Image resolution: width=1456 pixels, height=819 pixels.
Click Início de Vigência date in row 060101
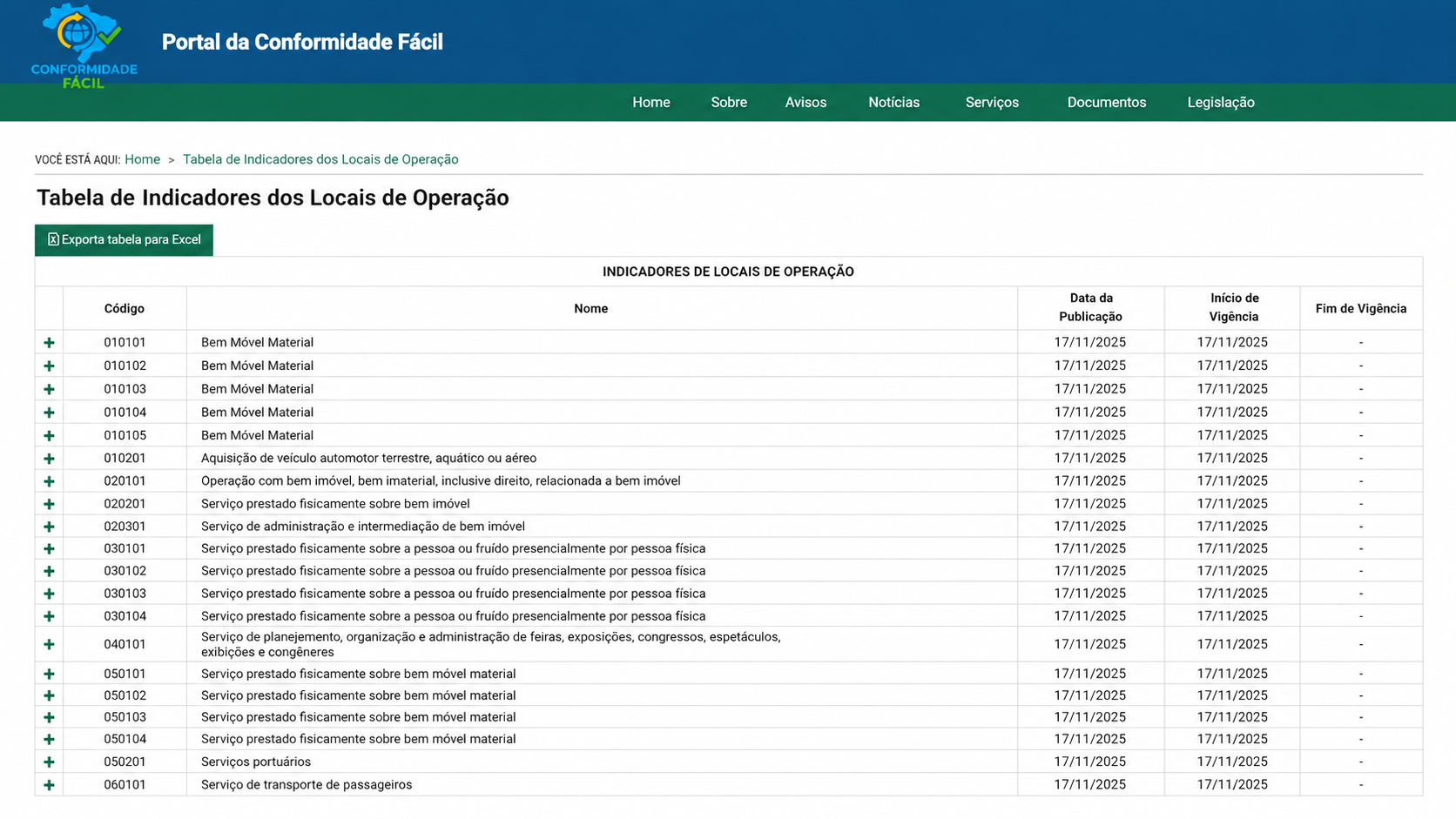click(x=1232, y=784)
